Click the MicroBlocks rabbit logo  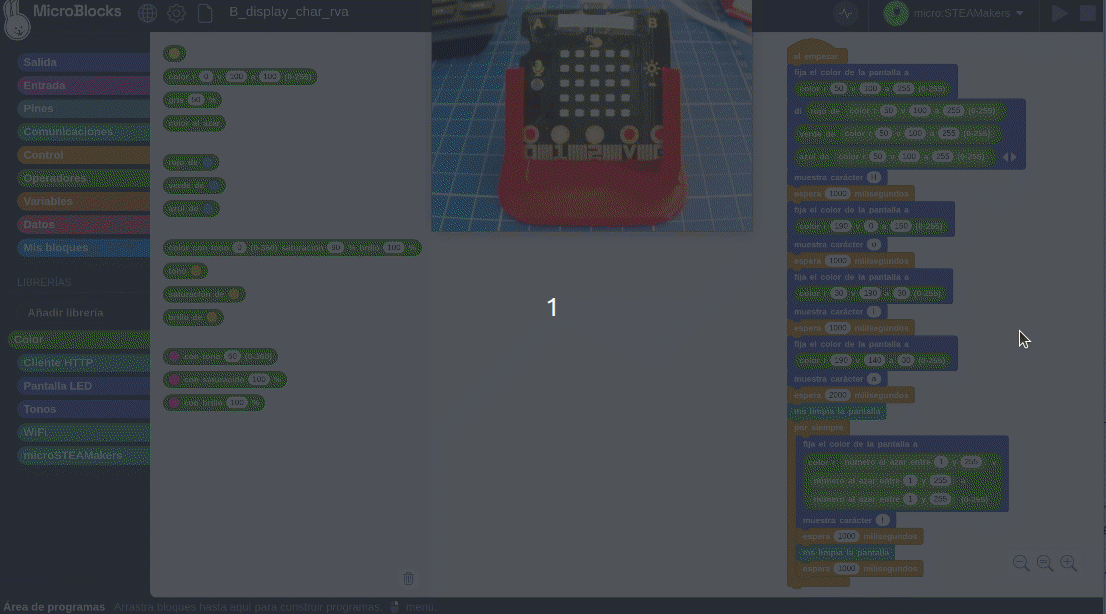point(16,20)
